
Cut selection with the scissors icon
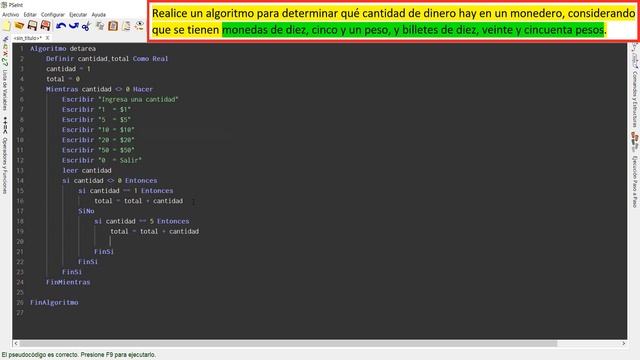pyautogui.click(x=86, y=26)
